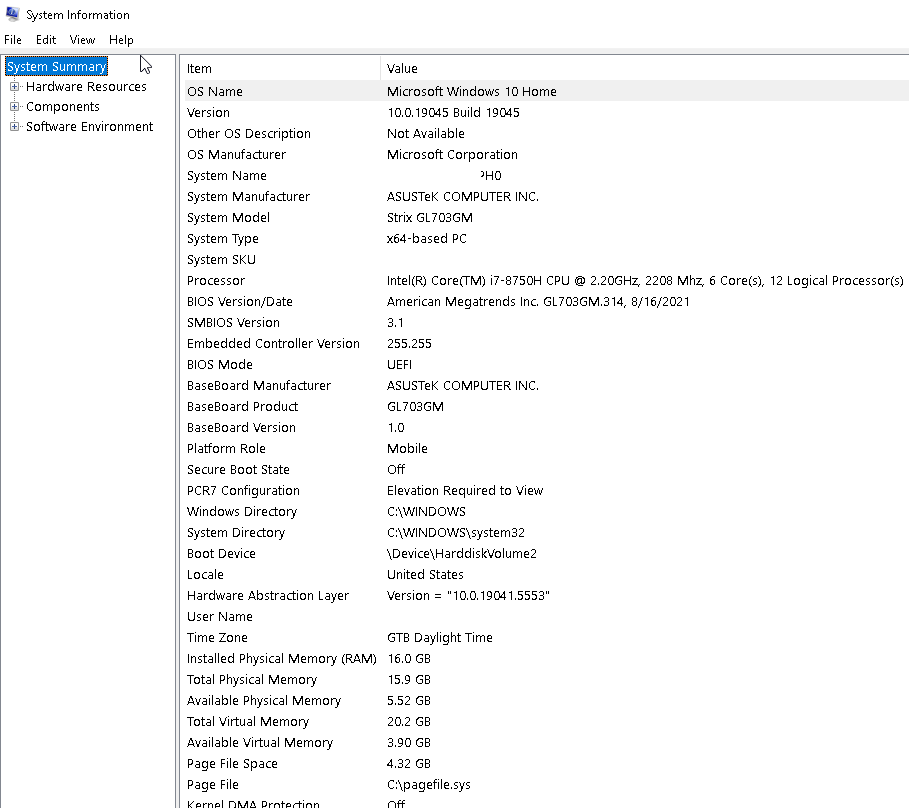Select the System SKU row
909x808 pixels.
[547, 260]
